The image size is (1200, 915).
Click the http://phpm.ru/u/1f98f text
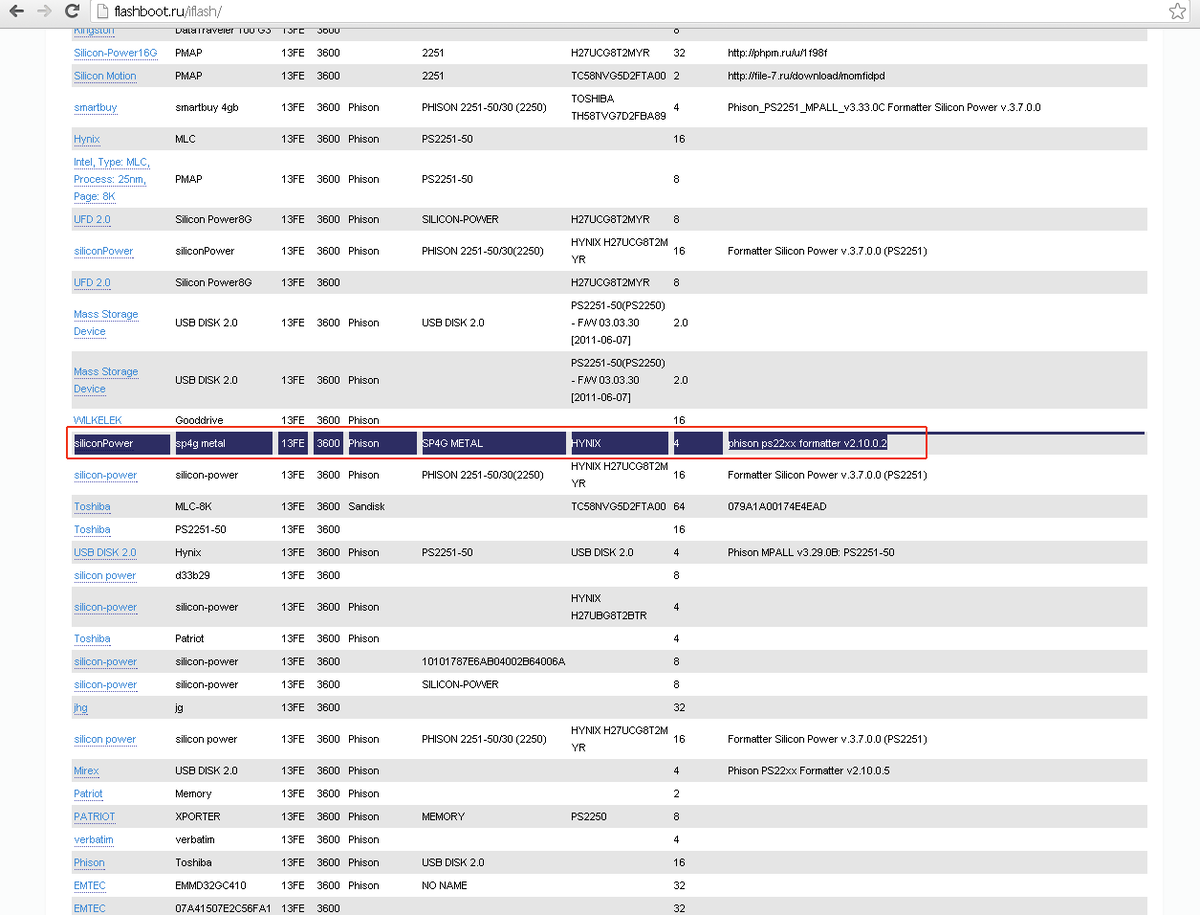point(778,52)
